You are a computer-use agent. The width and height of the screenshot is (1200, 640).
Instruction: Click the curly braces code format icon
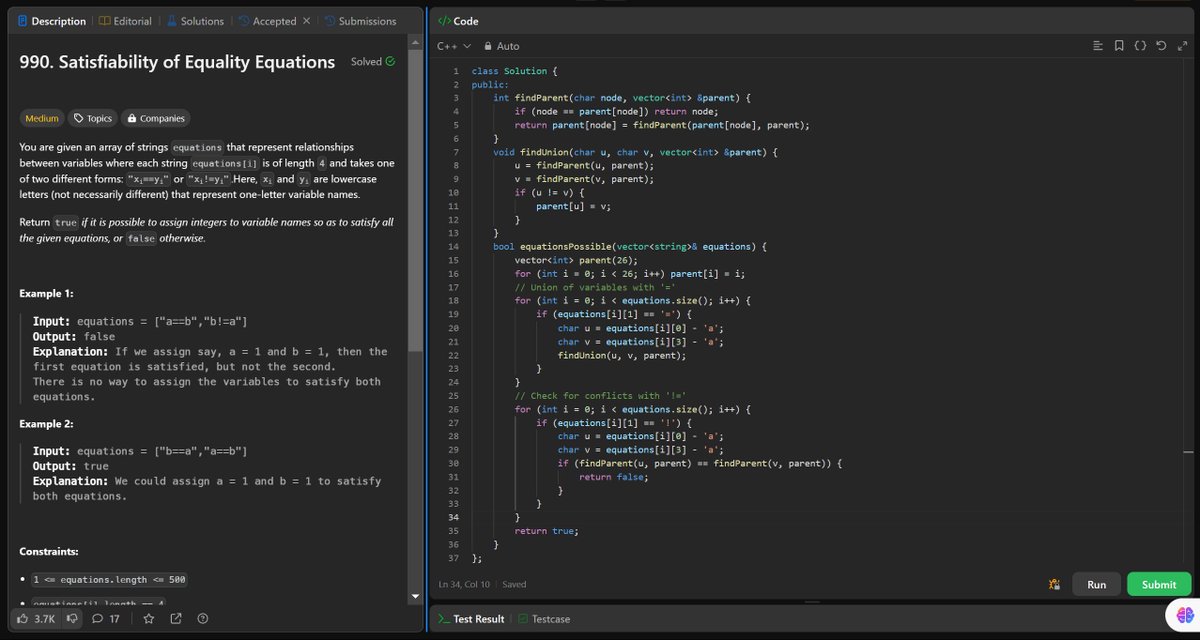point(1140,46)
